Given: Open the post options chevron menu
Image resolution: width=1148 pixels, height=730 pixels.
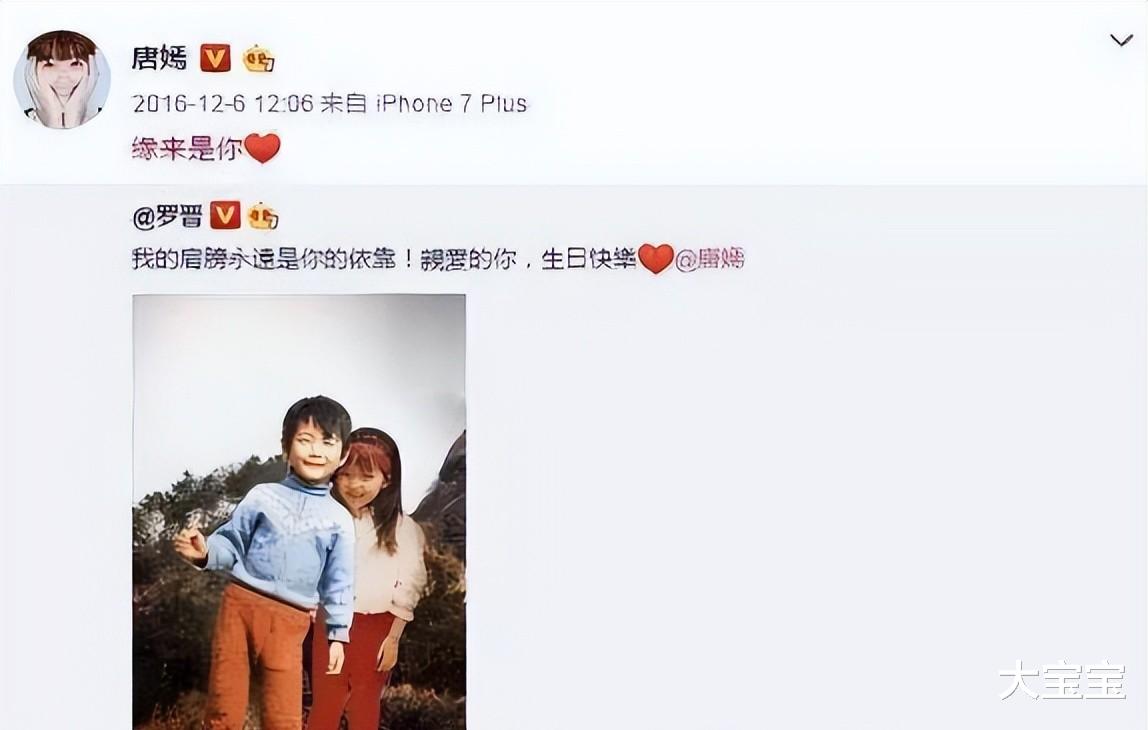Looking at the screenshot, I should [x=1121, y=40].
